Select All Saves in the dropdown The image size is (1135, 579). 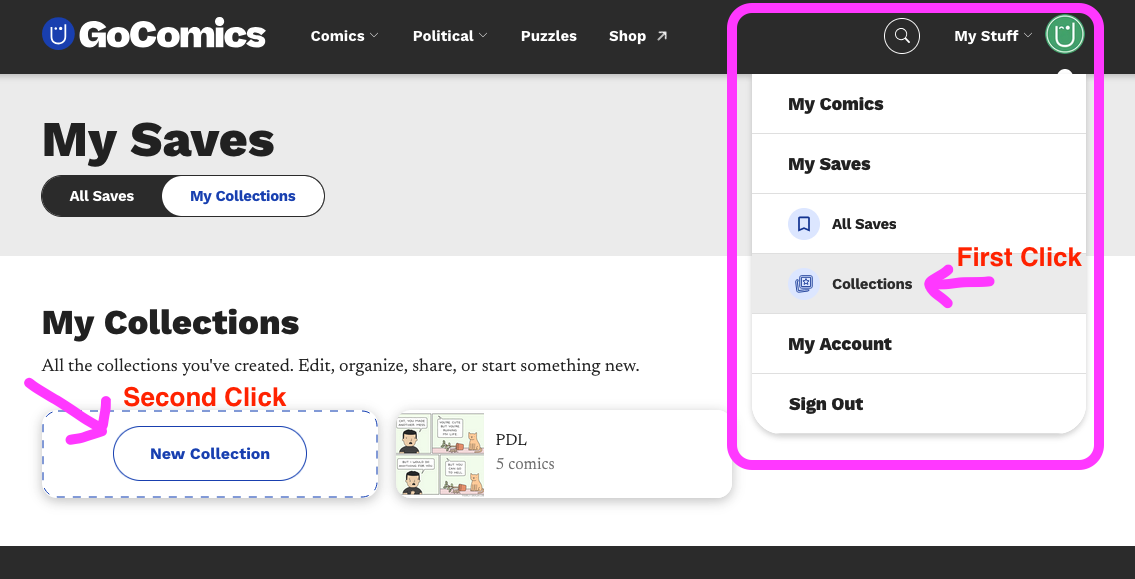coord(919,224)
